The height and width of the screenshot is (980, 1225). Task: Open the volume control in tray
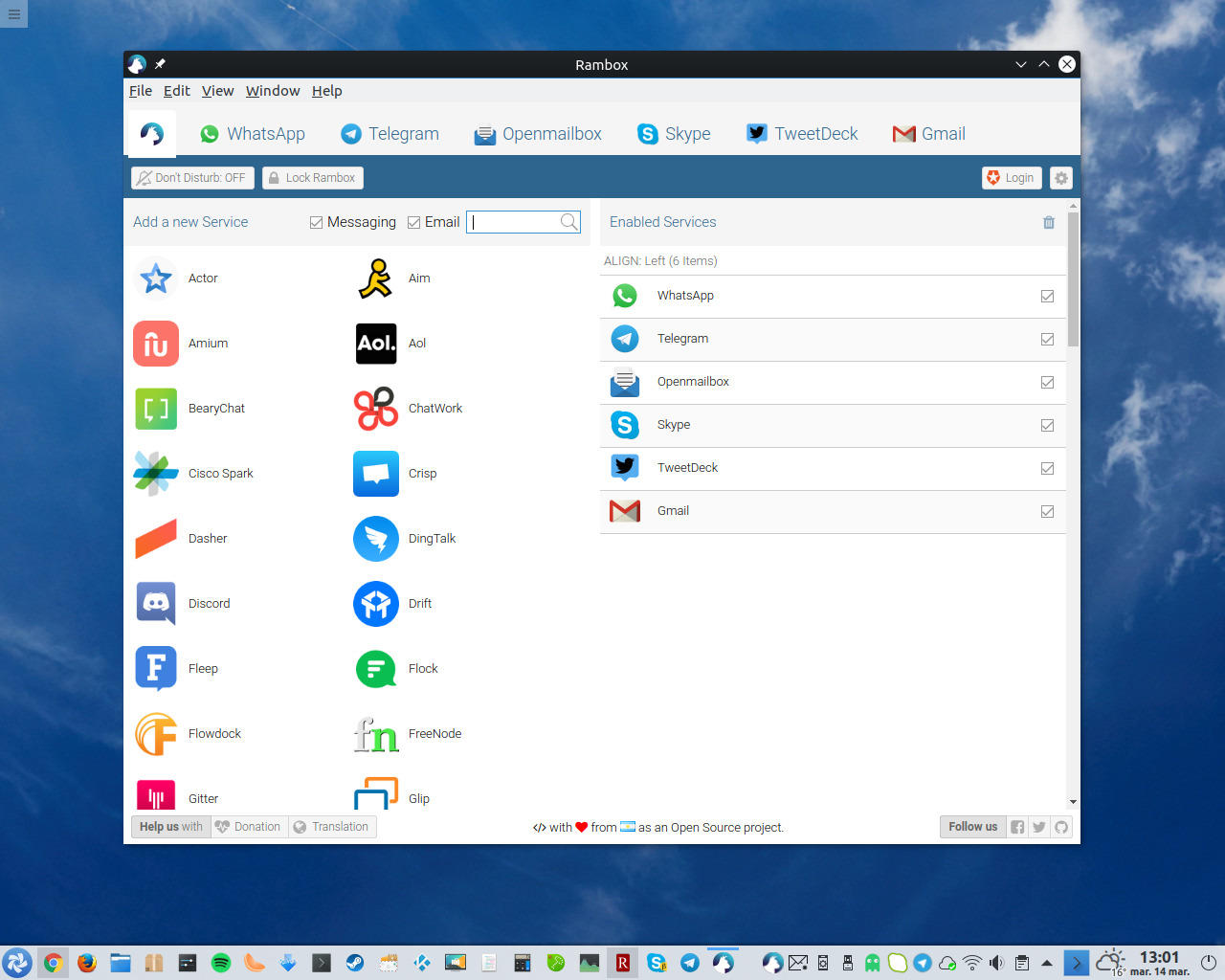[x=997, y=963]
